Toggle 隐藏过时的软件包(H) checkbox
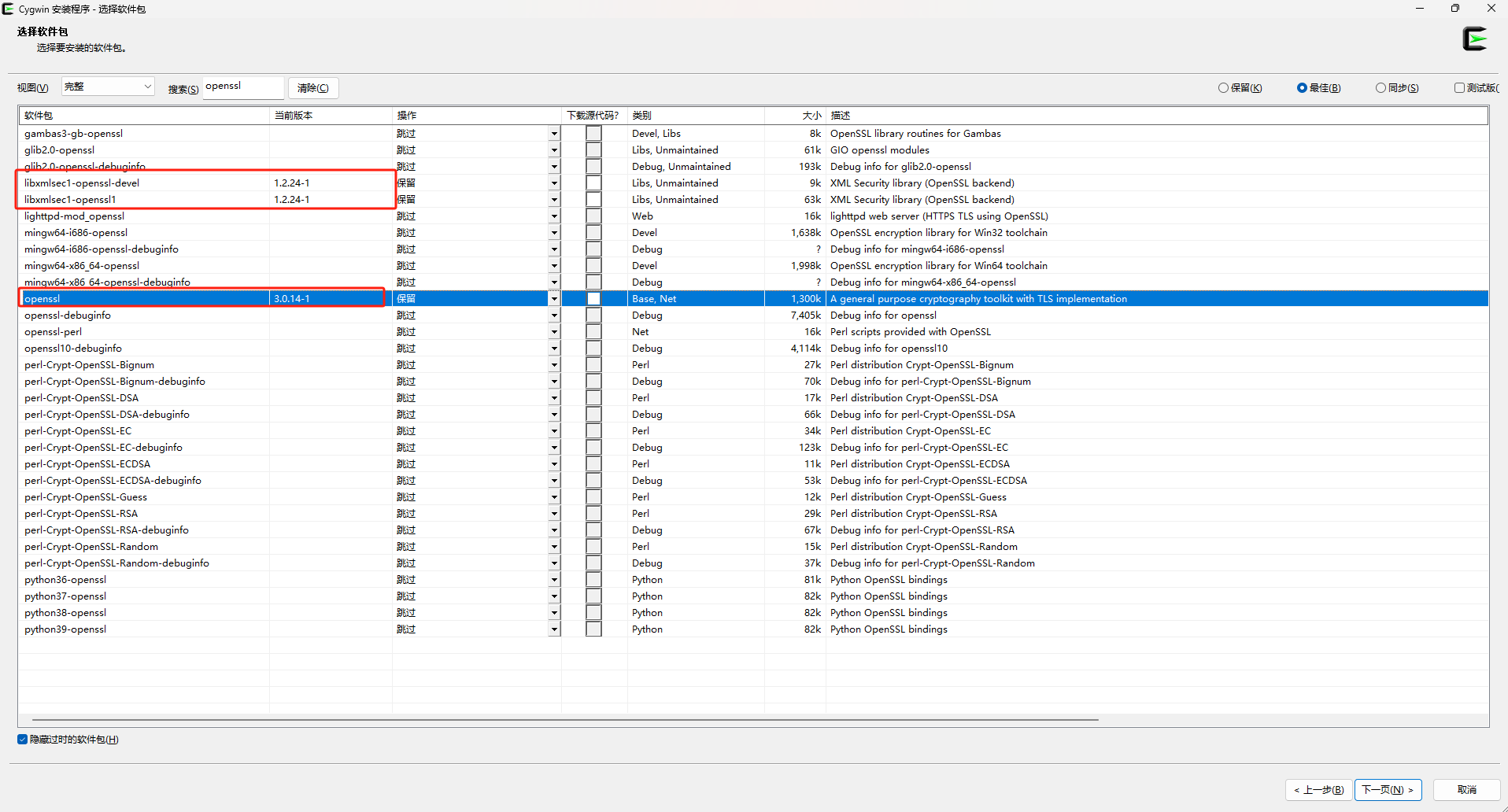The width and height of the screenshot is (1508, 812). (x=23, y=740)
